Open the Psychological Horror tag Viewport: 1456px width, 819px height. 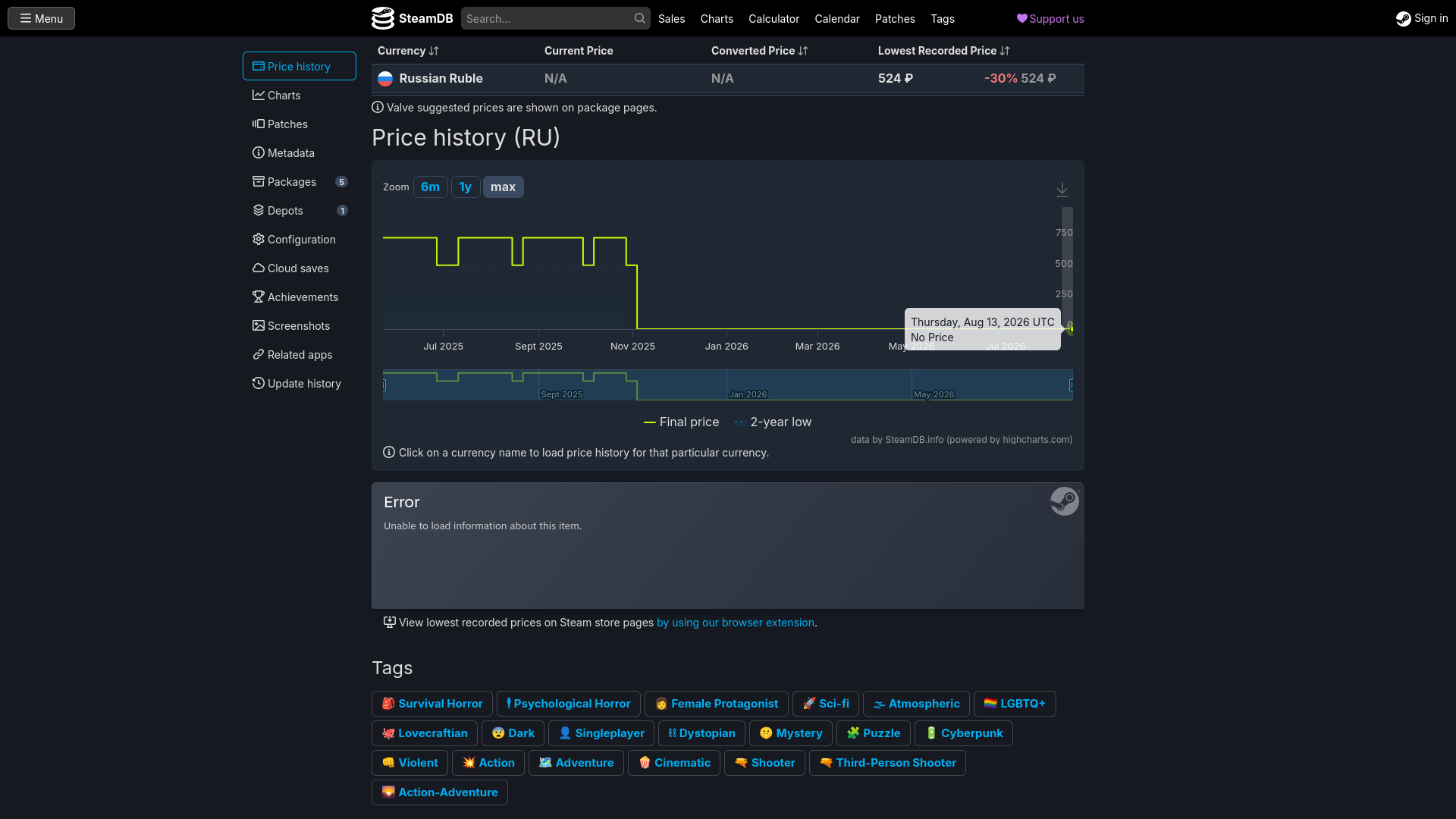(x=569, y=704)
